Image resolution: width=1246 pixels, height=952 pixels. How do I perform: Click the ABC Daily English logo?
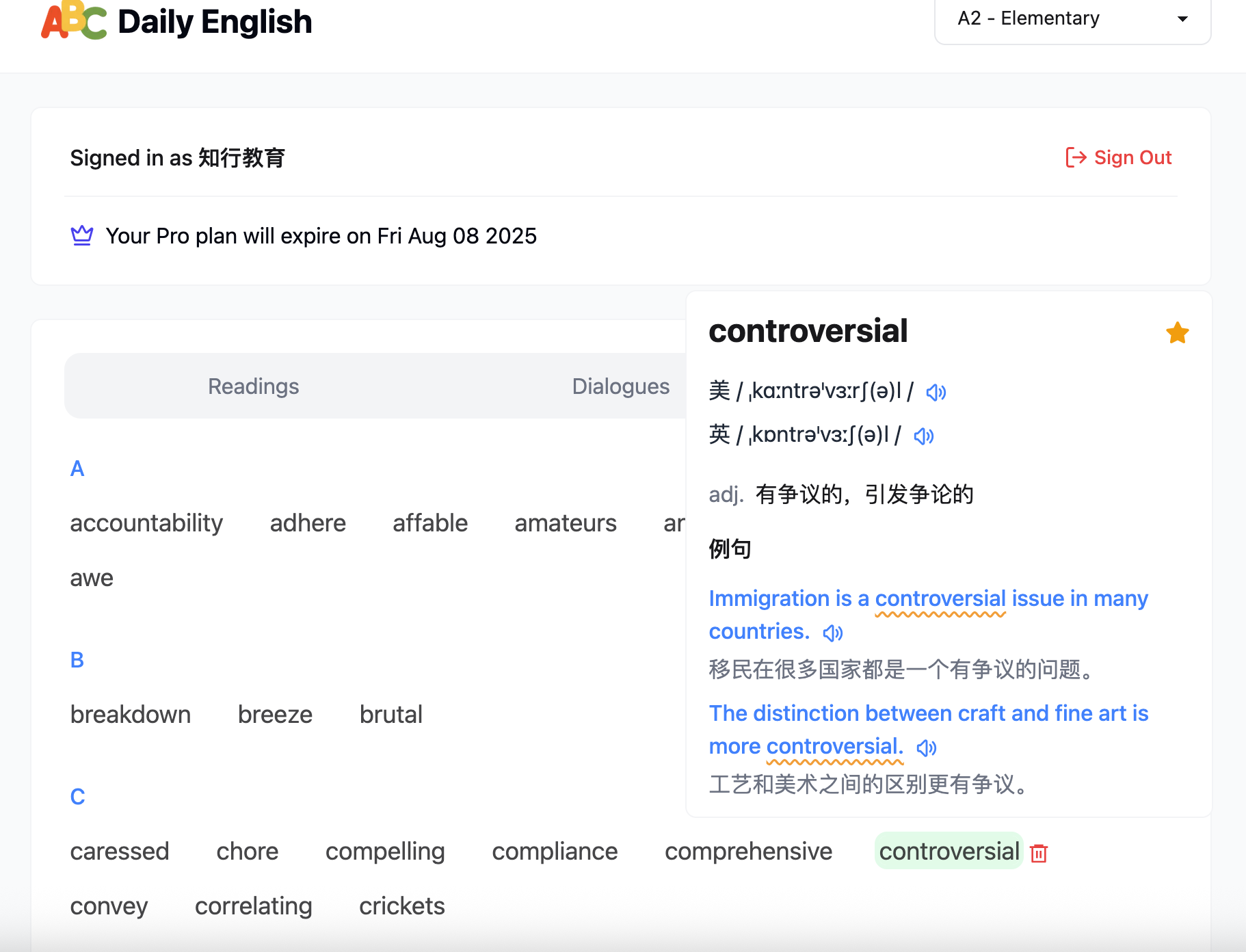pyautogui.click(x=178, y=21)
